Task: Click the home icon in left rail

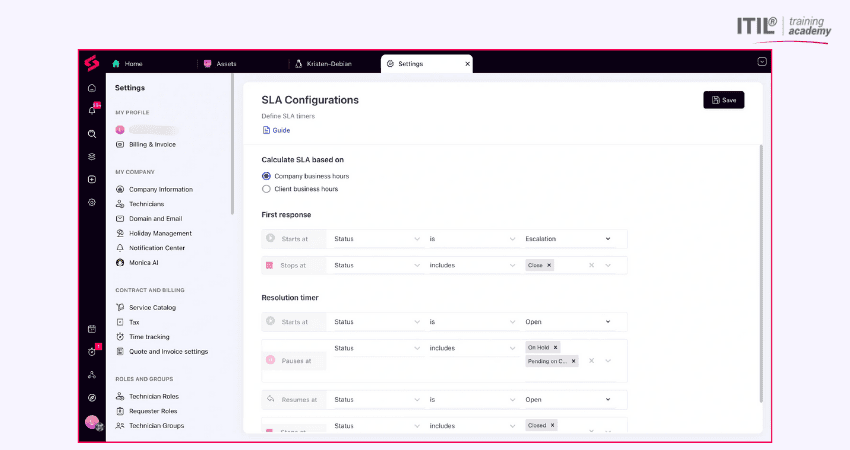Action: pyautogui.click(x=92, y=88)
